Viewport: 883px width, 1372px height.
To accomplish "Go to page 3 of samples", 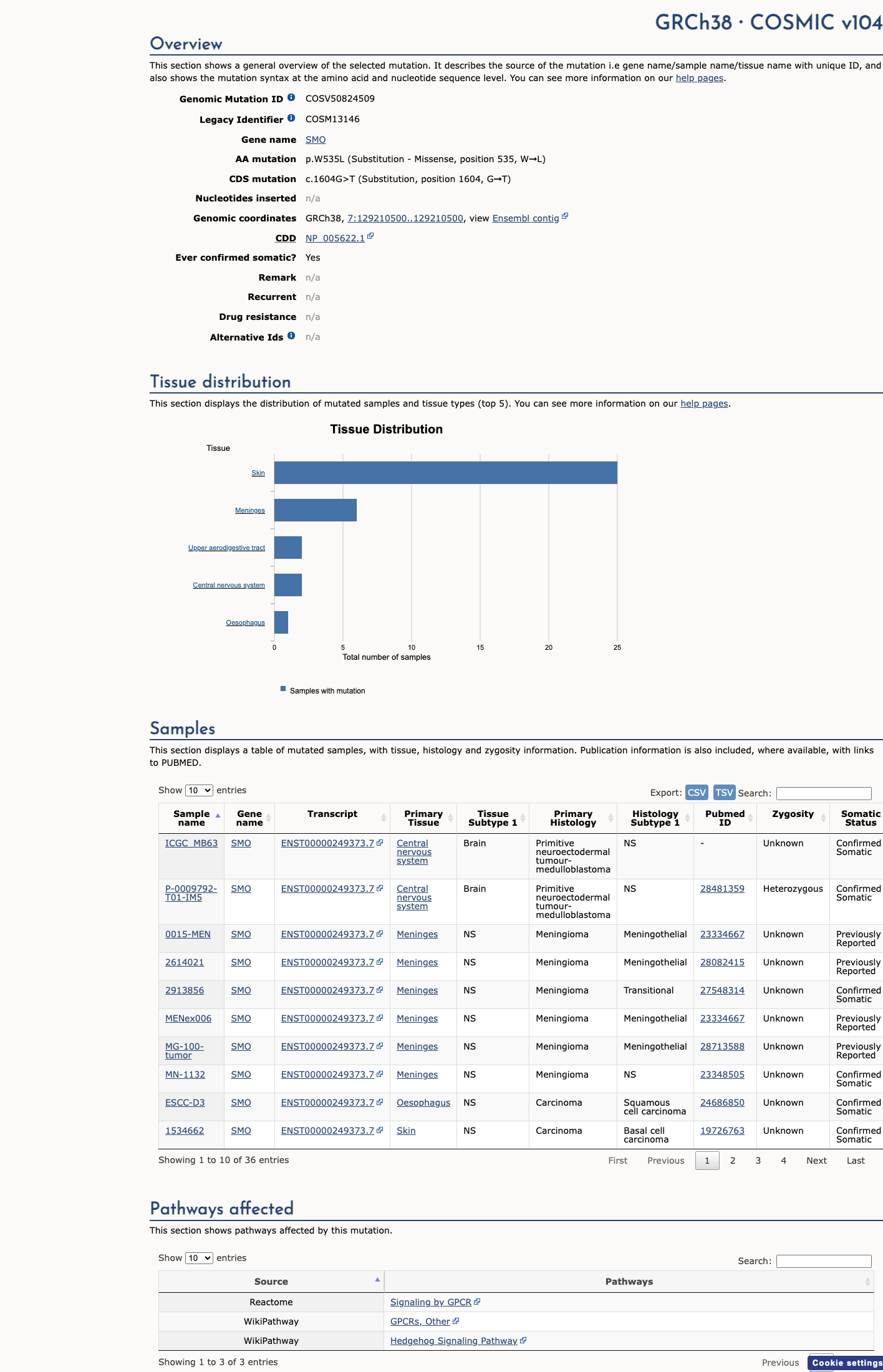I will click(758, 1161).
